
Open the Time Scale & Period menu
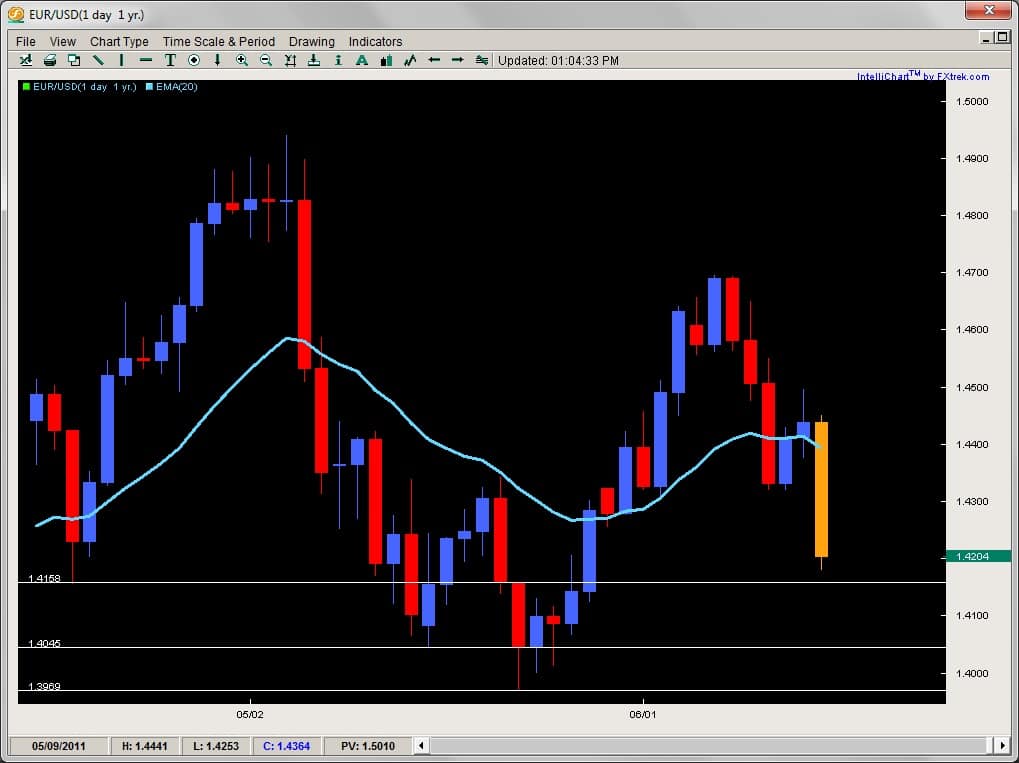pyautogui.click(x=218, y=42)
